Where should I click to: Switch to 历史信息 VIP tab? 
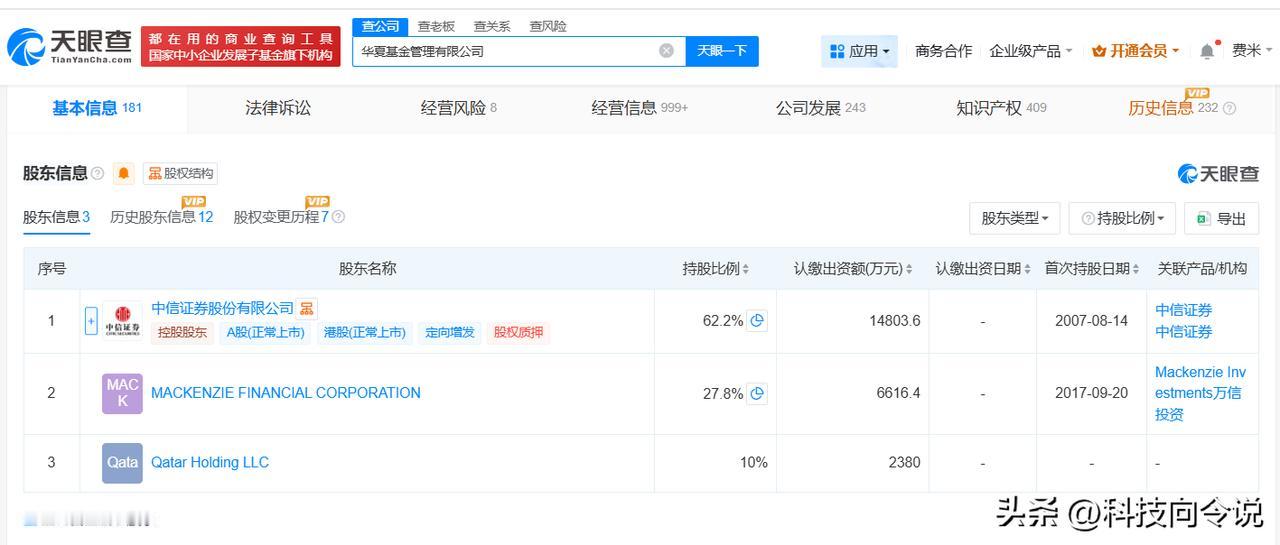[1172, 108]
